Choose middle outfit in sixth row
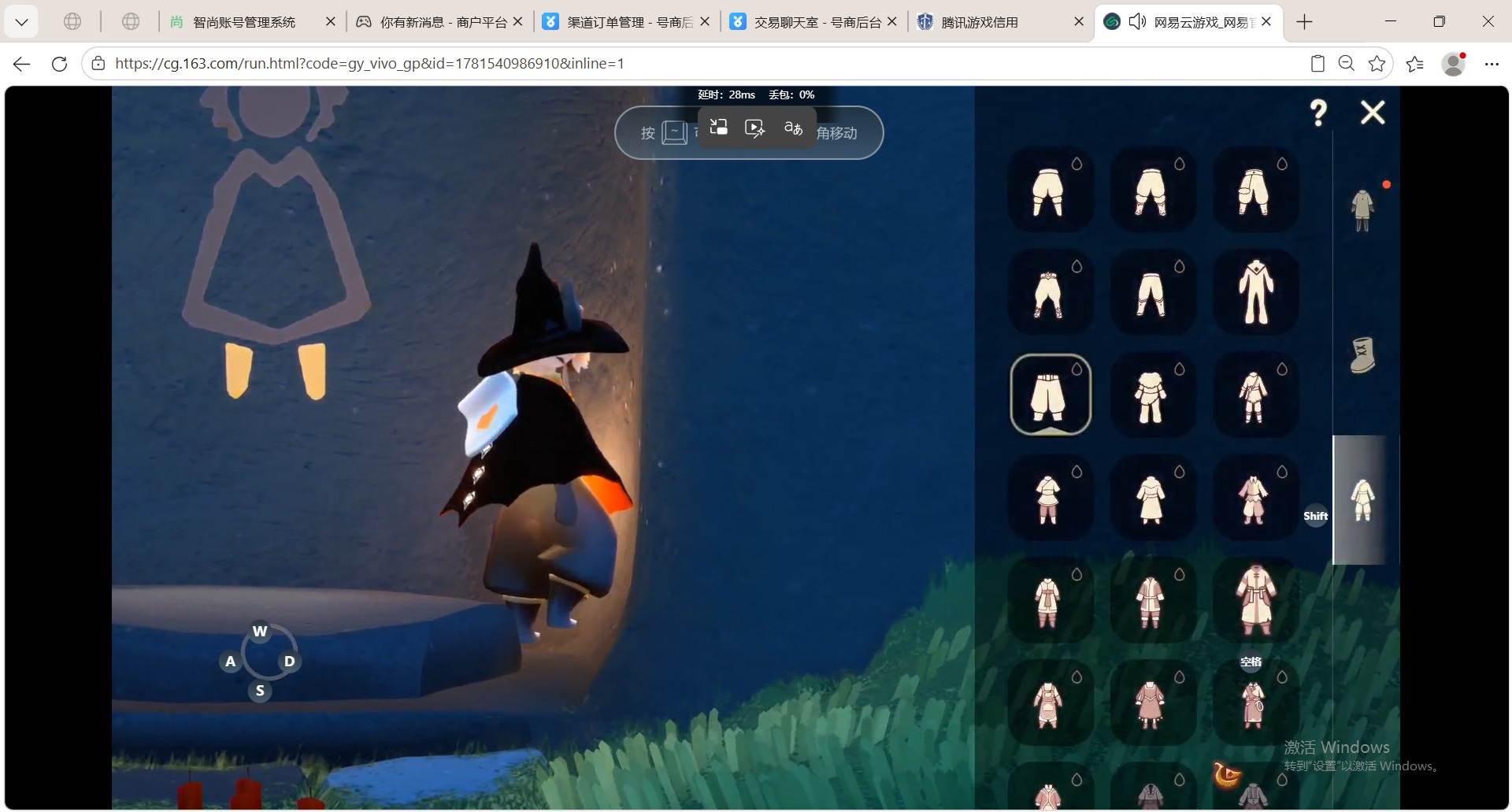This screenshot has width=1512, height=812. 1152,703
